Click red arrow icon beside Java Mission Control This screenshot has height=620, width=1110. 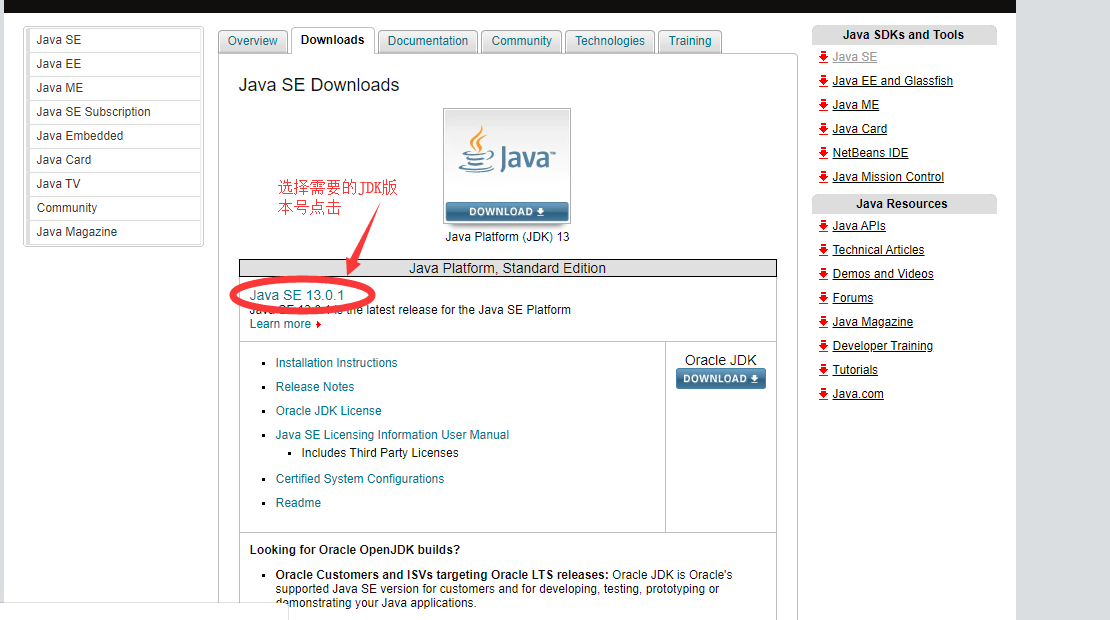pos(823,177)
